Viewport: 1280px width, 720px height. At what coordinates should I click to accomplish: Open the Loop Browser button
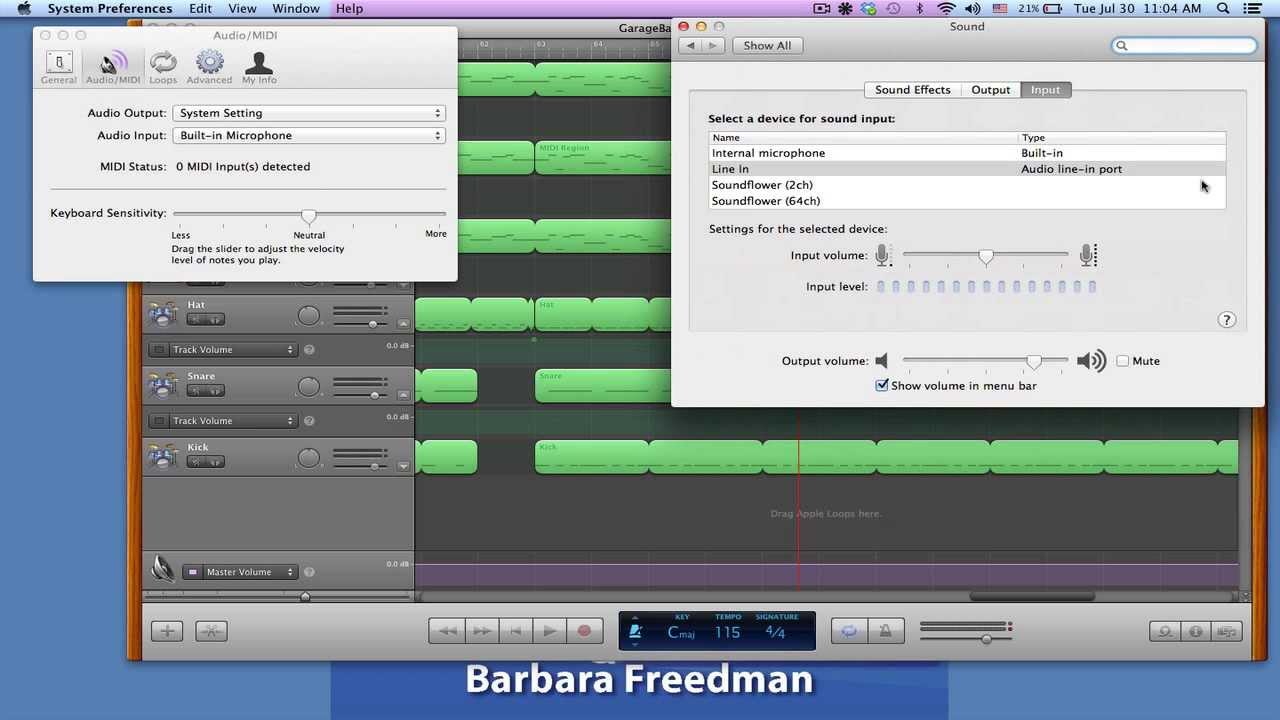click(1165, 631)
